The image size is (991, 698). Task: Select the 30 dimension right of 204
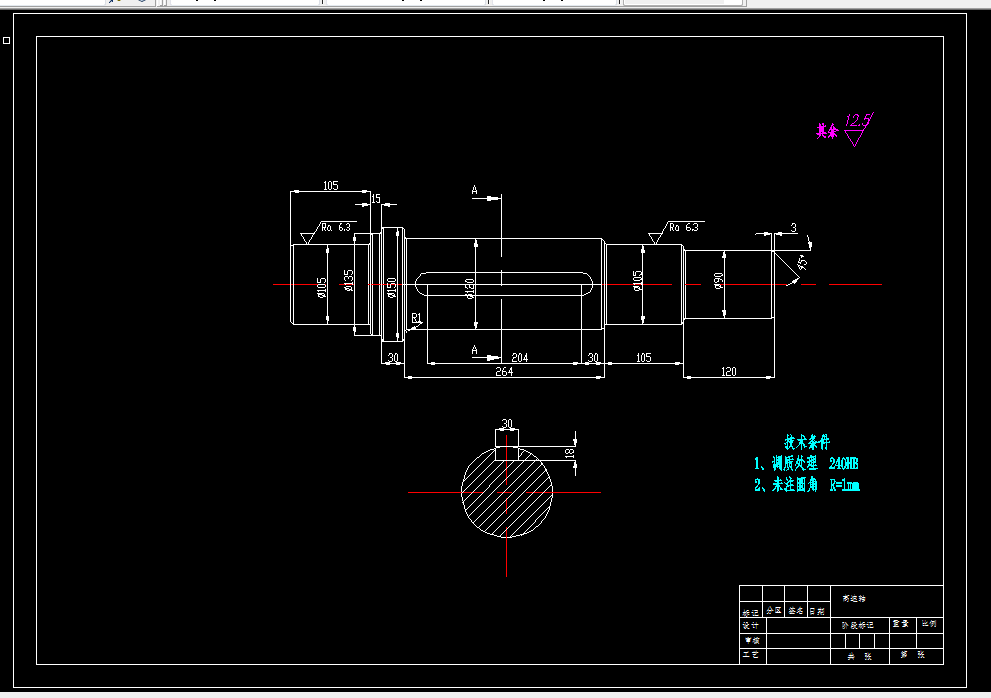pos(593,358)
